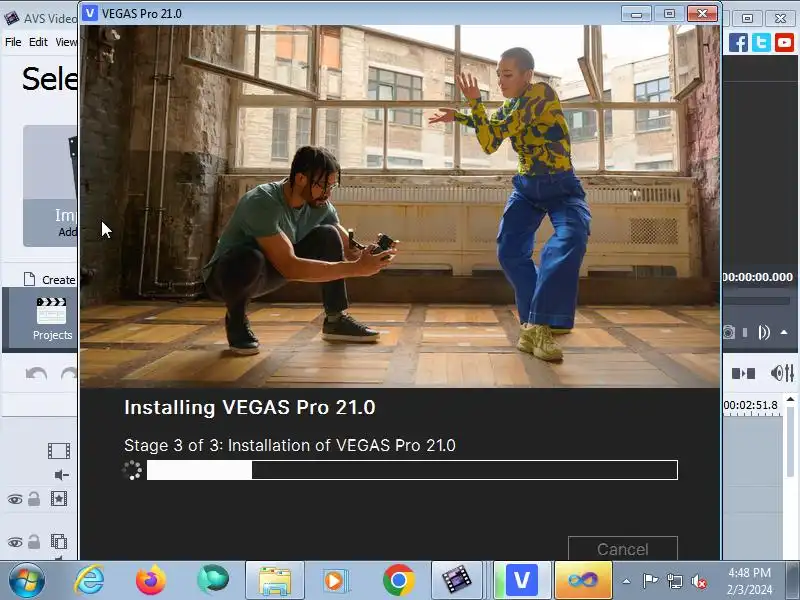Switch to VEGAS installer taskbar button
Viewport: 800px width, 600px height.
coord(521,581)
